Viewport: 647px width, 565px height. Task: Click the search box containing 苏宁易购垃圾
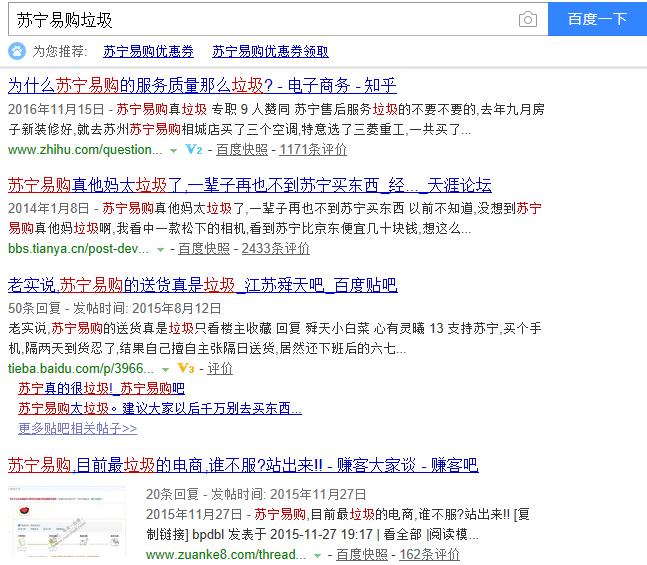278,19
